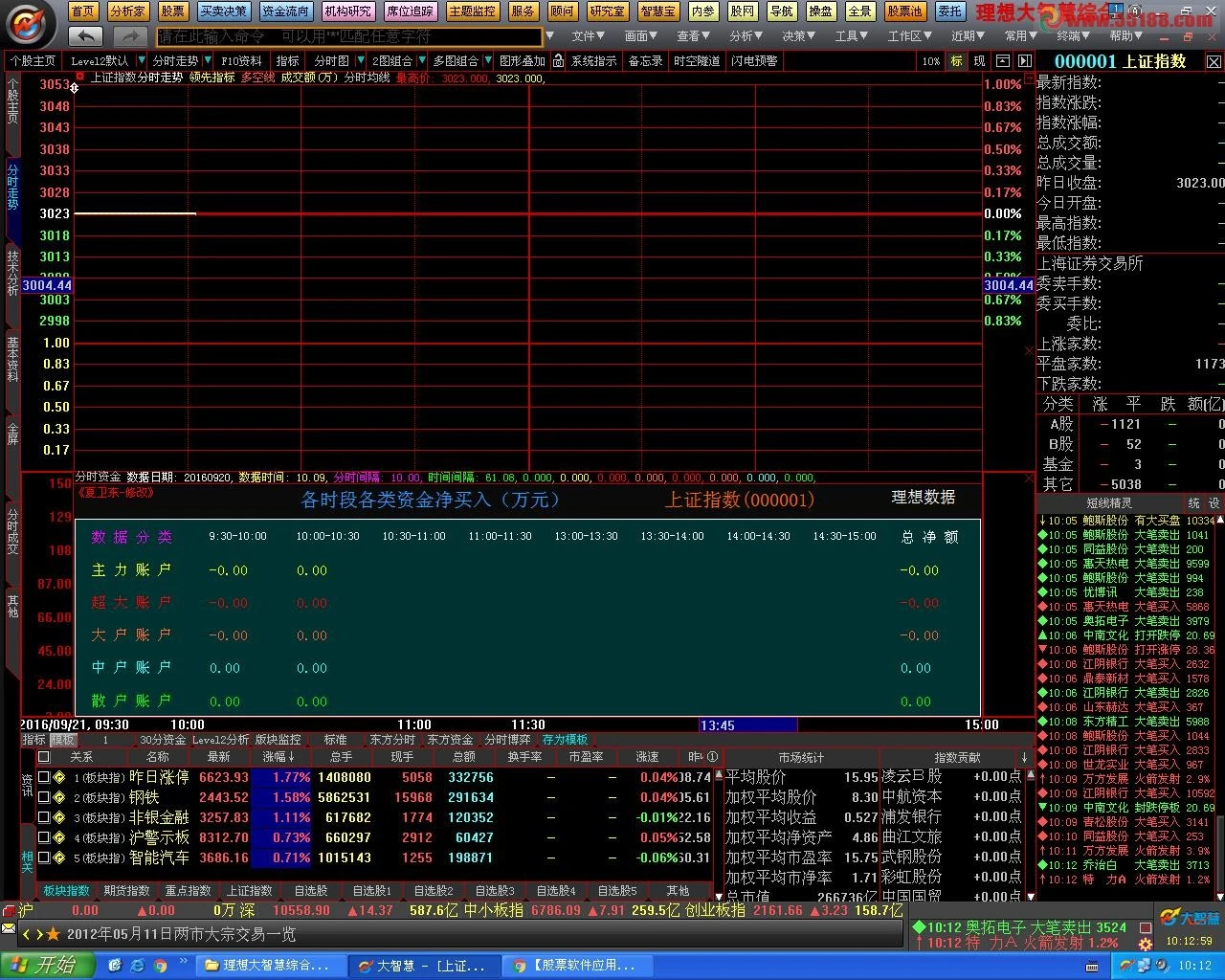This screenshot has width=1225, height=980.
Task: Click the red icon before 沪 in ticker
Action: (x=9, y=910)
